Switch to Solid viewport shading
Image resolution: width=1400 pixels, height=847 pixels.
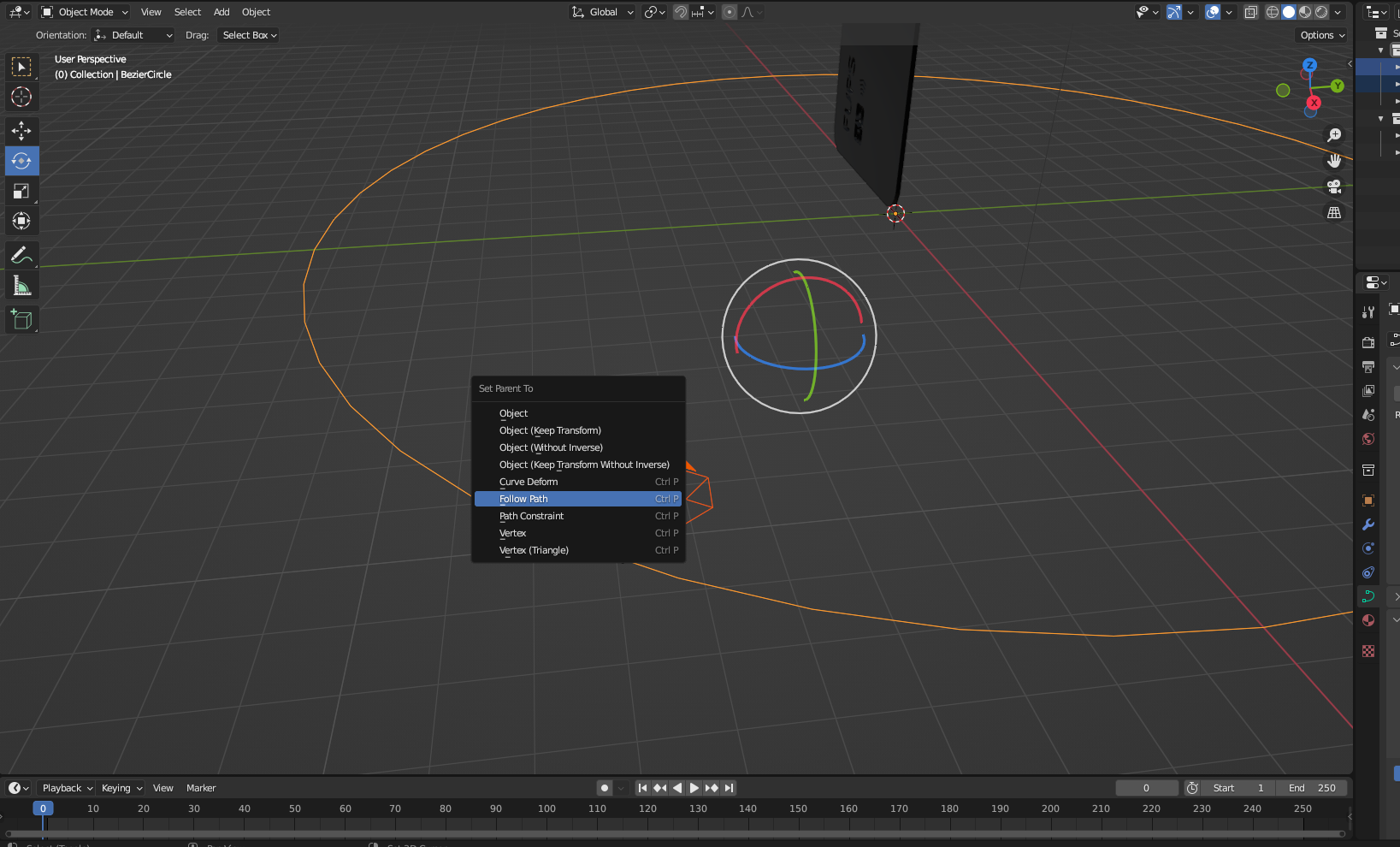[1289, 12]
